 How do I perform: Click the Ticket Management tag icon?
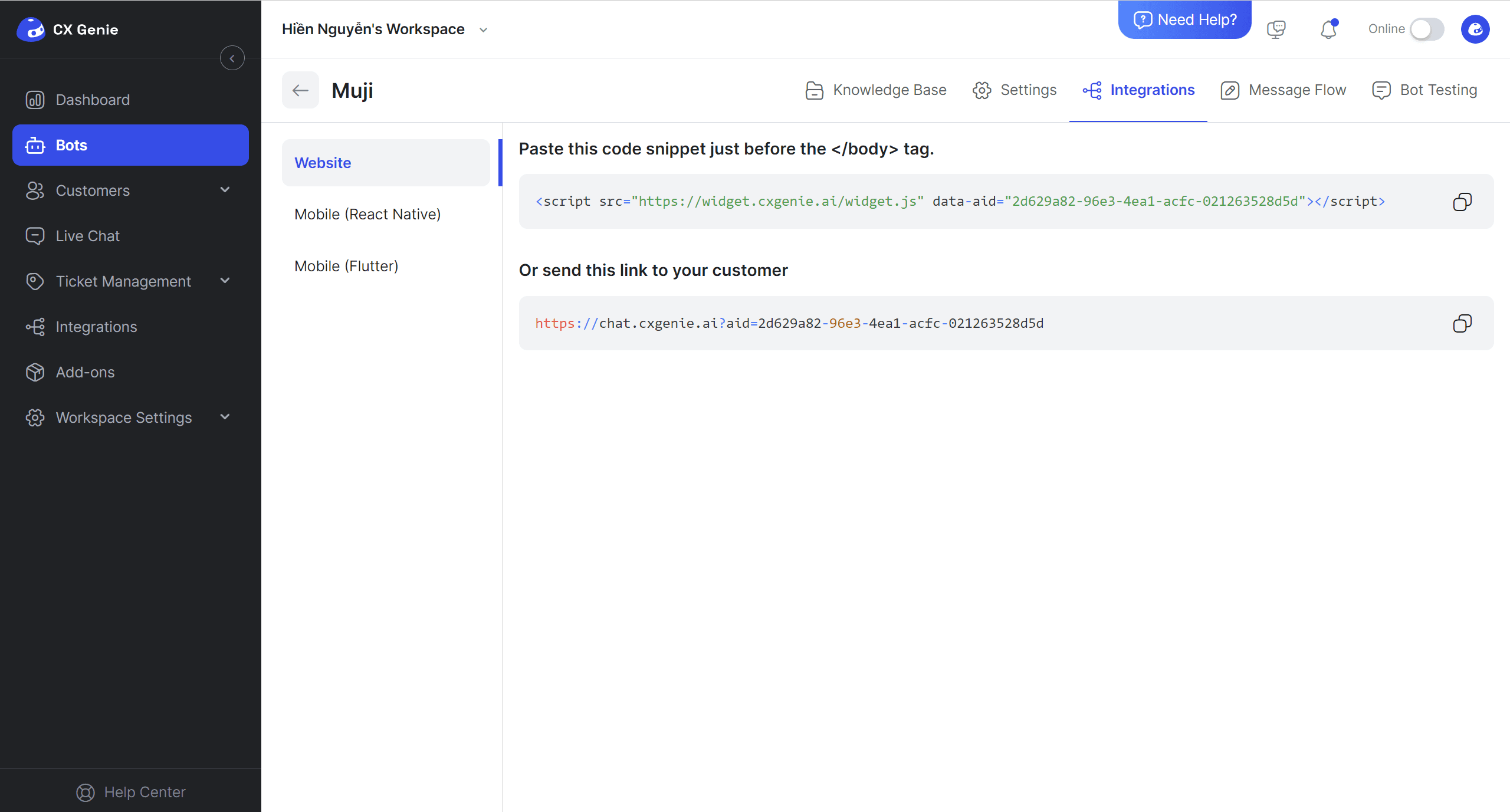(x=35, y=281)
